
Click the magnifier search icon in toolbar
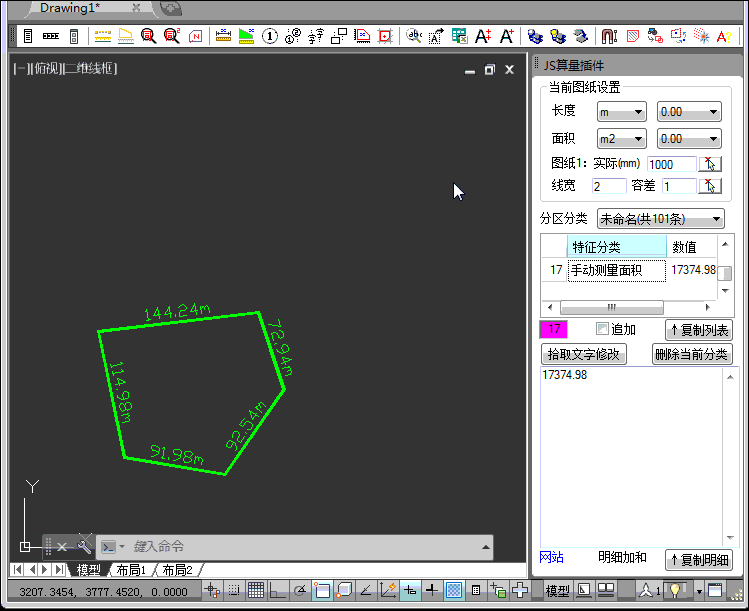tap(149, 36)
